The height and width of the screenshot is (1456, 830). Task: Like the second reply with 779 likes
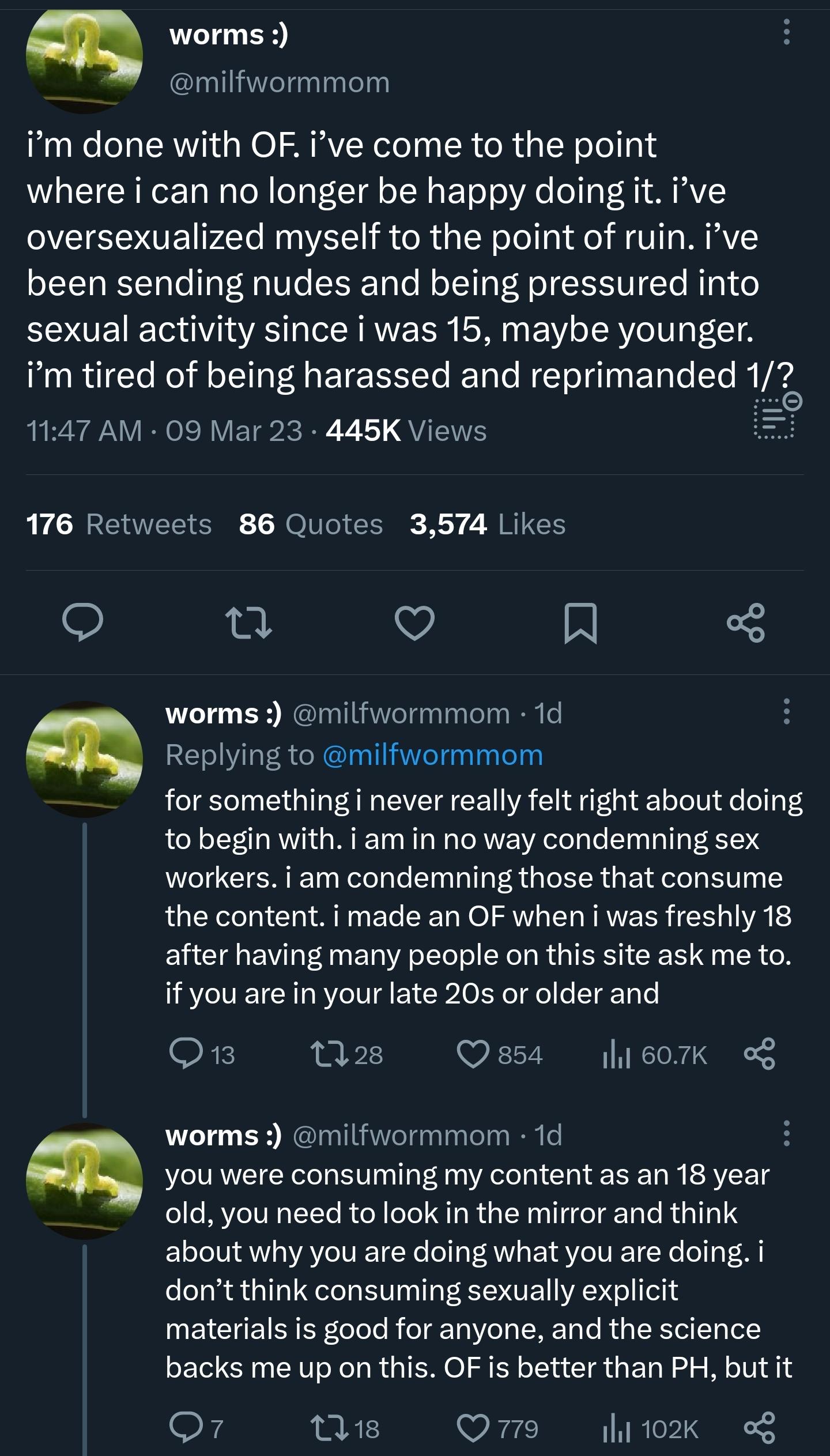point(473,1429)
